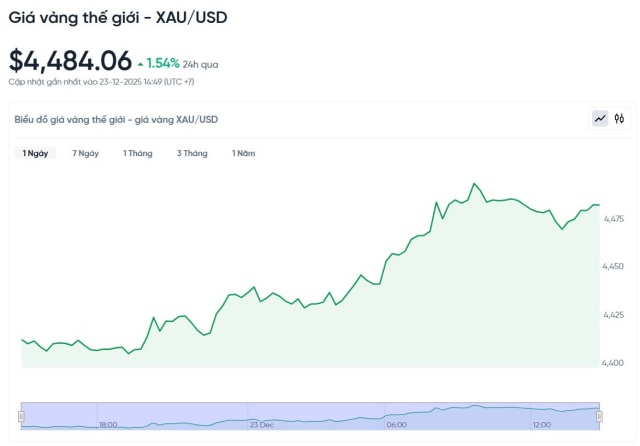Click the 23 Dec mark on navigator

tap(262, 425)
